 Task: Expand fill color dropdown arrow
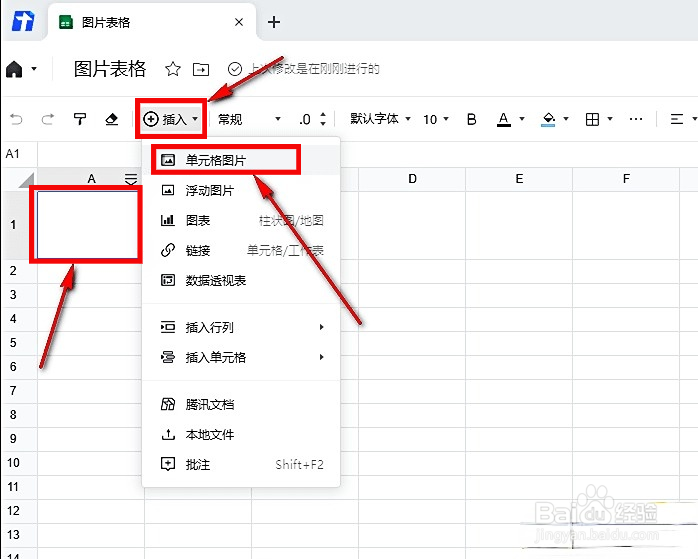tap(566, 119)
